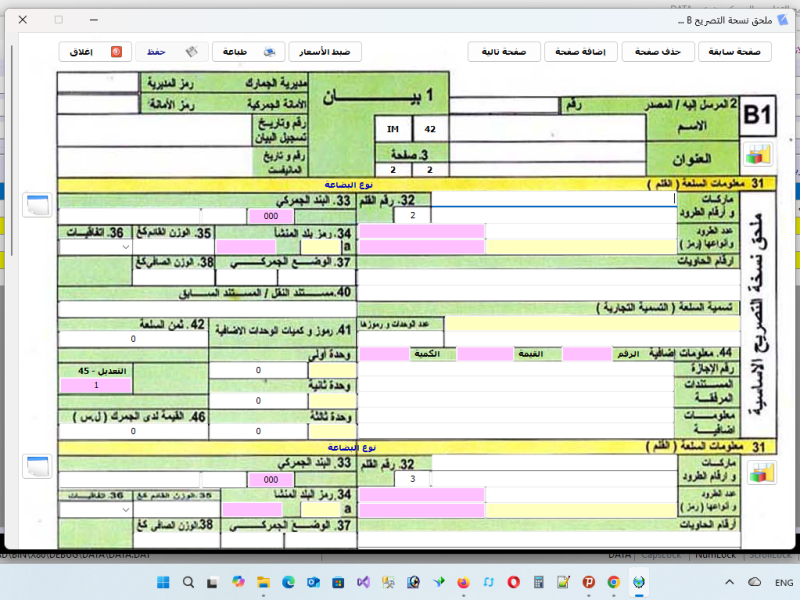Screen dimensions: 800x600
Task: Add a page using اضافة صفحة
Action: 581,52
